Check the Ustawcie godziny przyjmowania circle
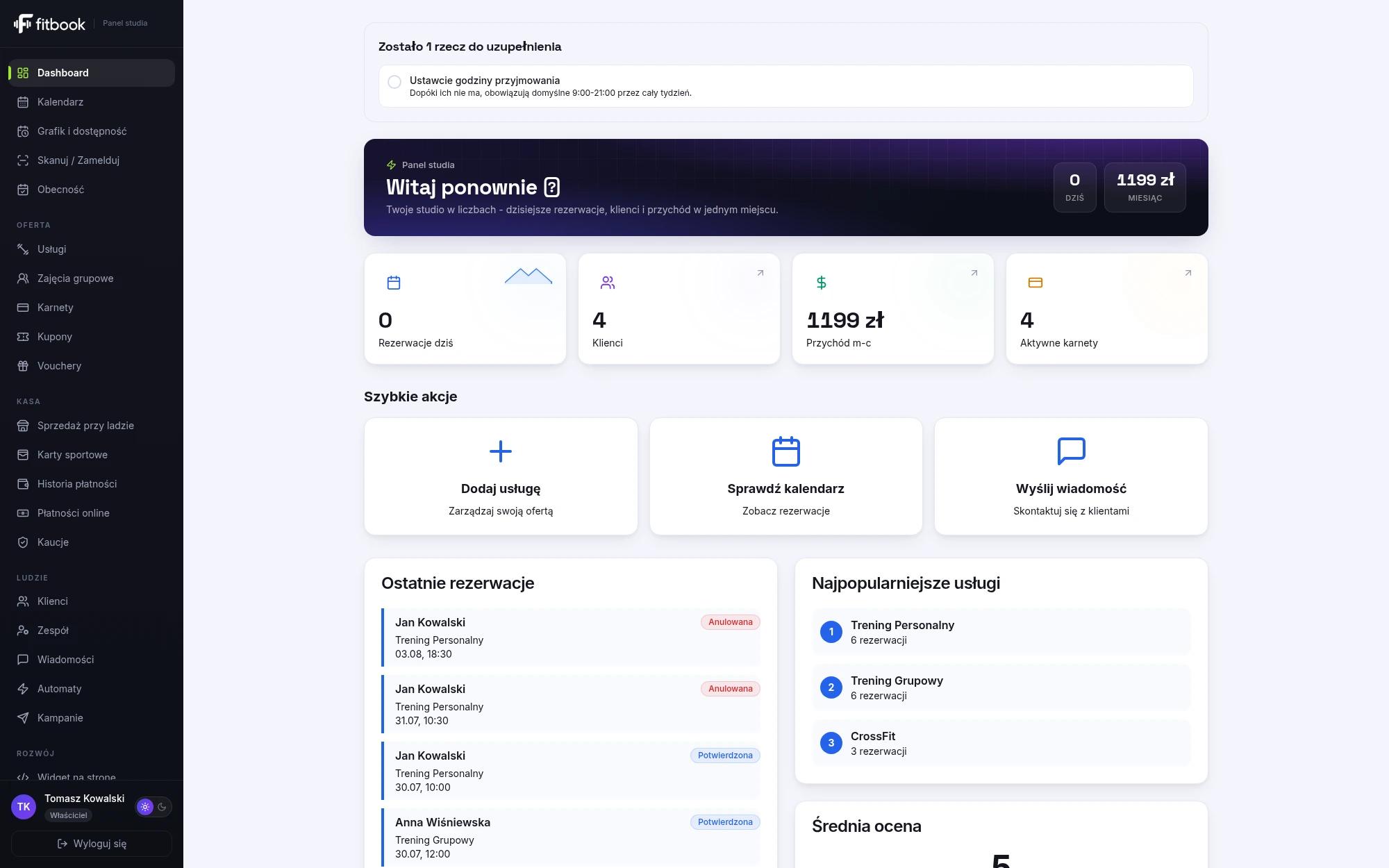This screenshot has width=1389, height=868. point(394,82)
